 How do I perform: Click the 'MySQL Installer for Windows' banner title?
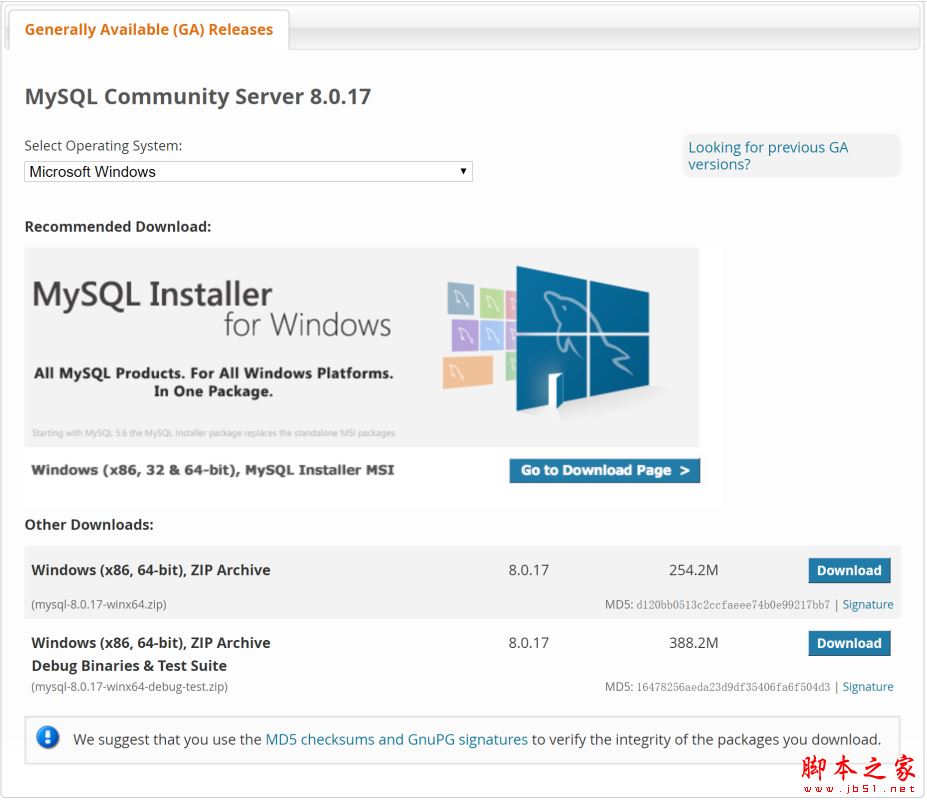212,309
